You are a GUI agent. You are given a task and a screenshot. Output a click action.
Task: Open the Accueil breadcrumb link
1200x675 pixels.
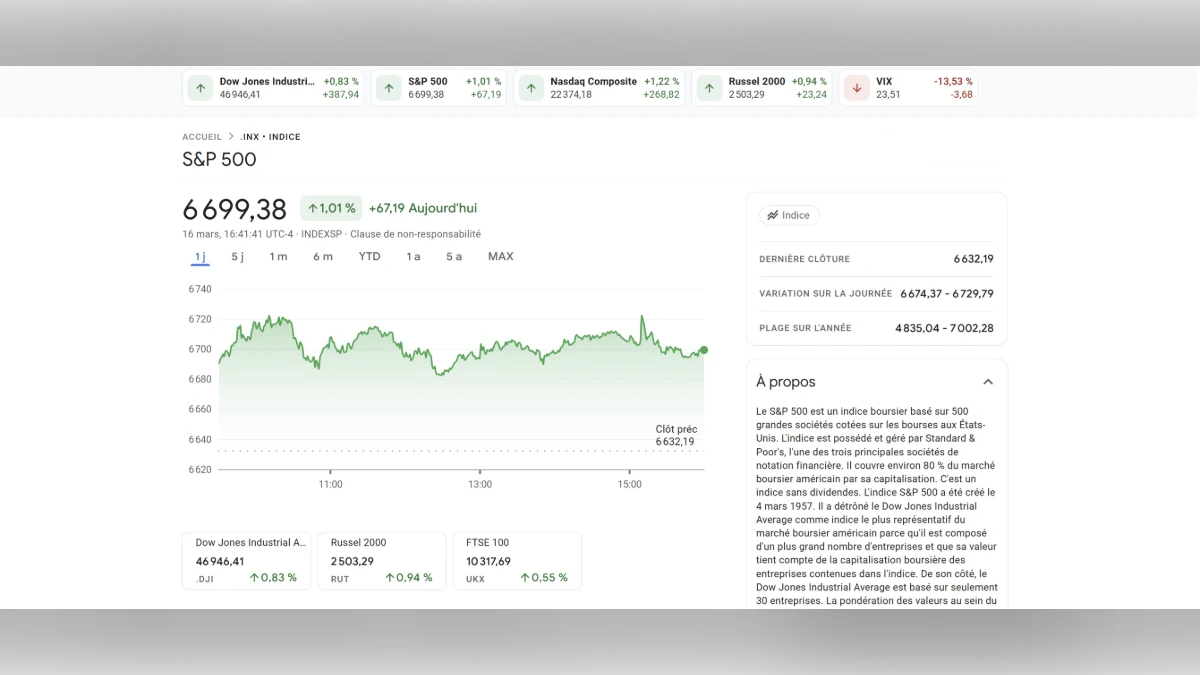(x=202, y=137)
